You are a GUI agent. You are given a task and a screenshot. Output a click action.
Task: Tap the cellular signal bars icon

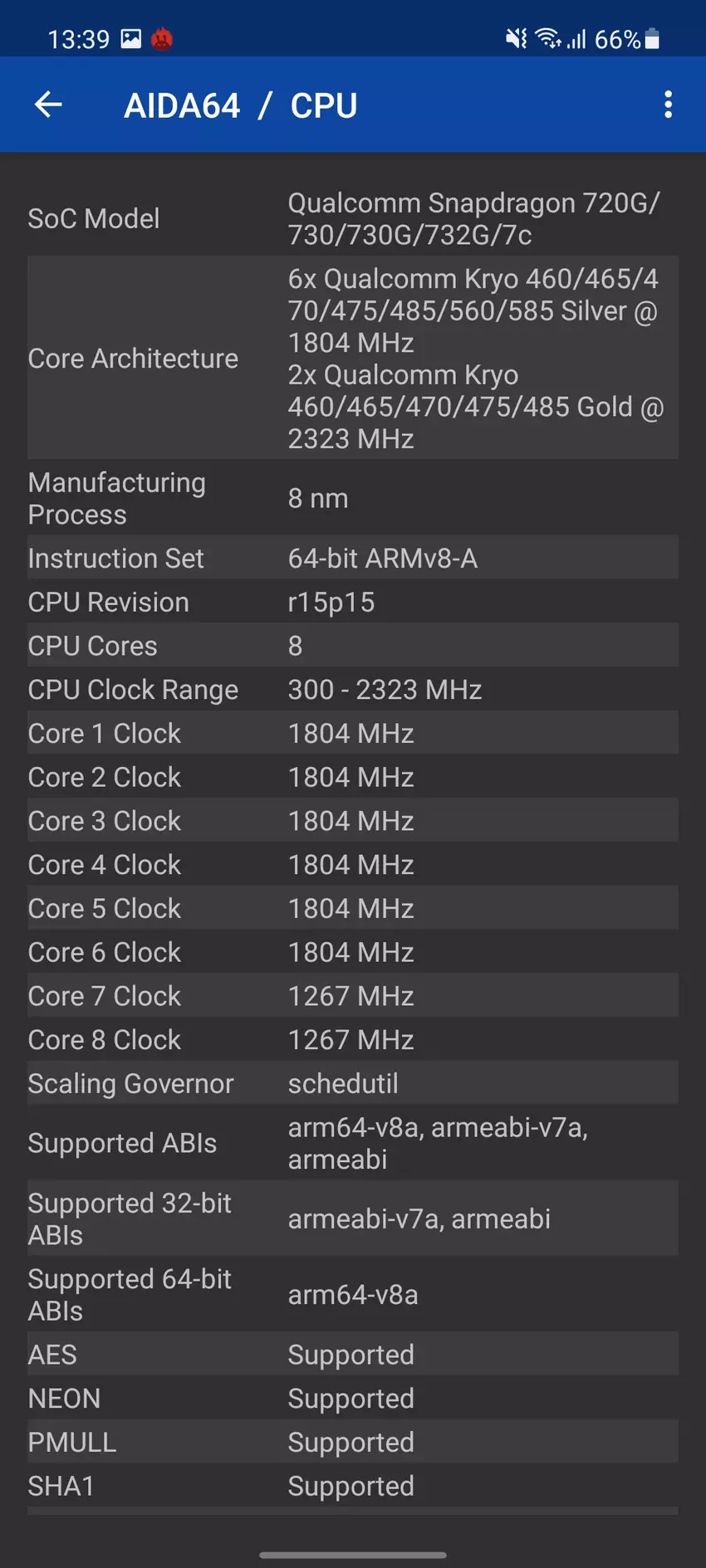click(577, 39)
